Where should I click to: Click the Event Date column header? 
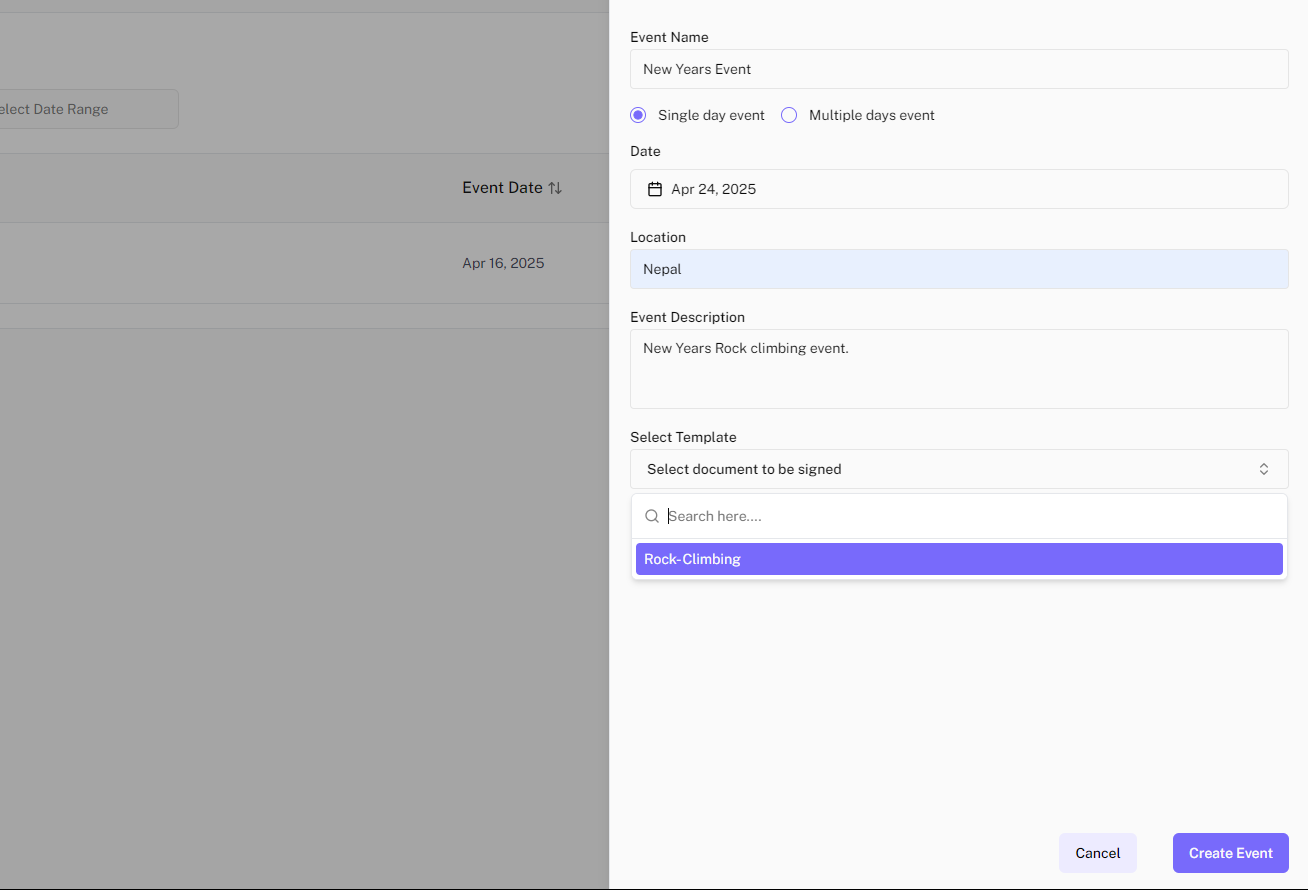click(502, 188)
